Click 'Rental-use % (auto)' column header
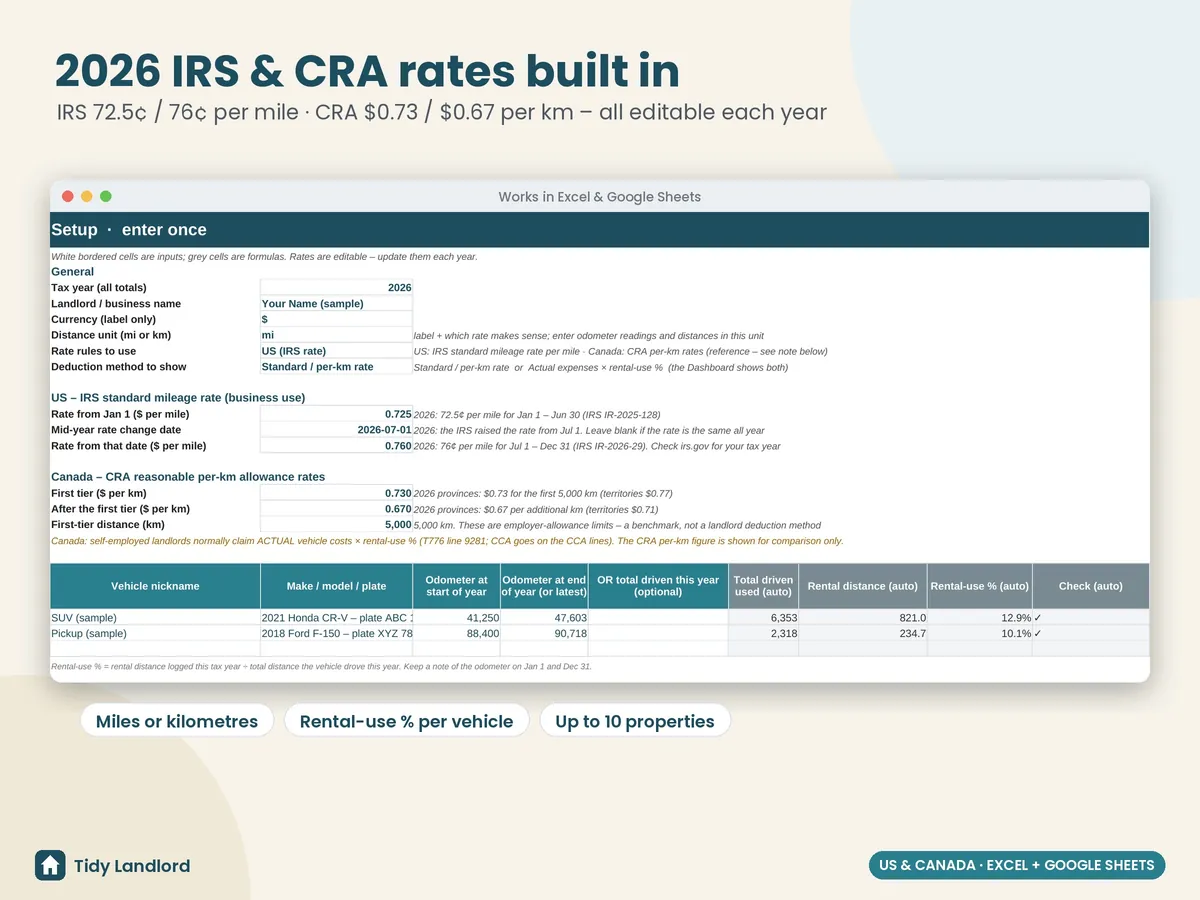Viewport: 1200px width, 900px height. (x=979, y=586)
